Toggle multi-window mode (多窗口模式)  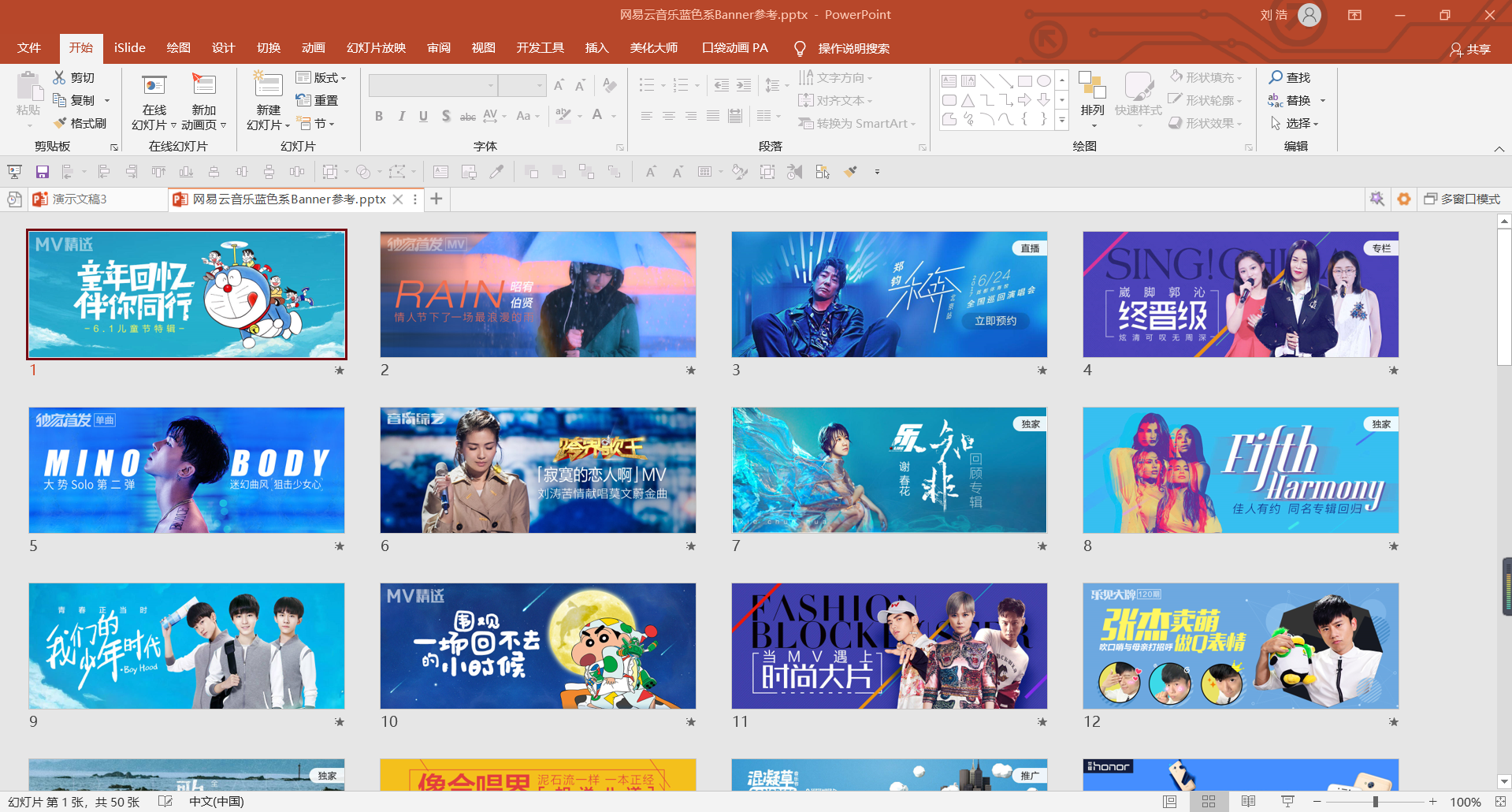[1462, 199]
